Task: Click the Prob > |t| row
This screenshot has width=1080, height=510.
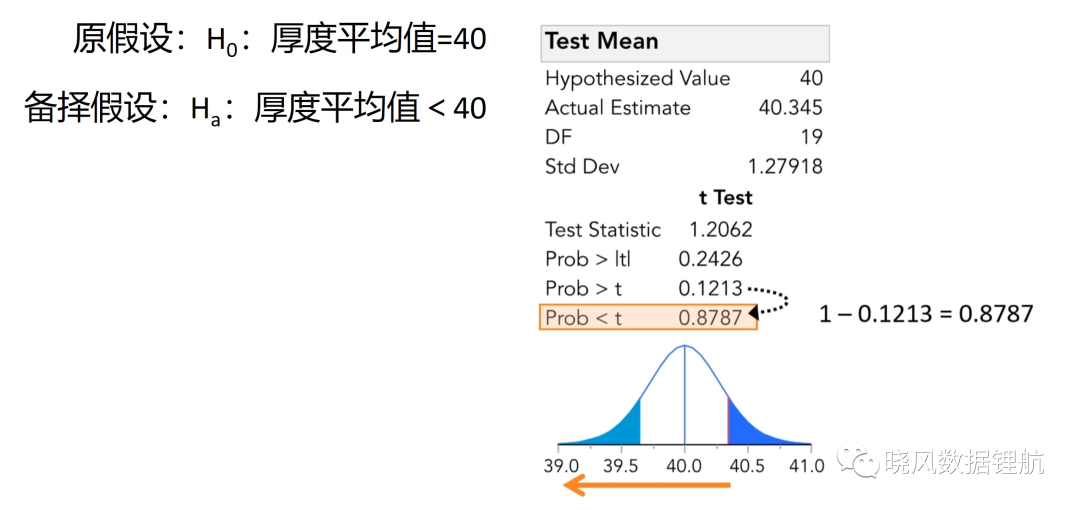Action: tap(644, 258)
